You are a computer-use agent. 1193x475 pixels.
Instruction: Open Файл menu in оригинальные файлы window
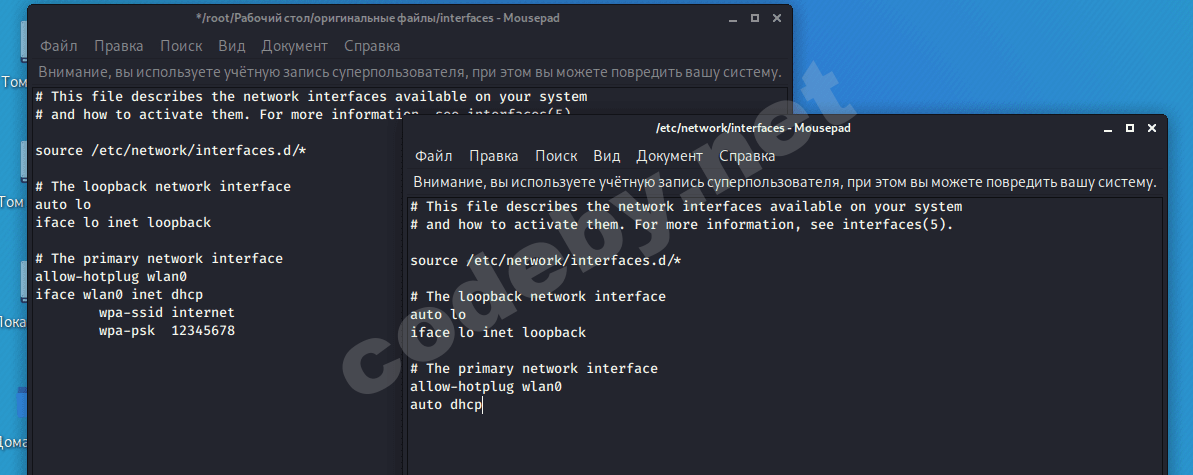59,46
